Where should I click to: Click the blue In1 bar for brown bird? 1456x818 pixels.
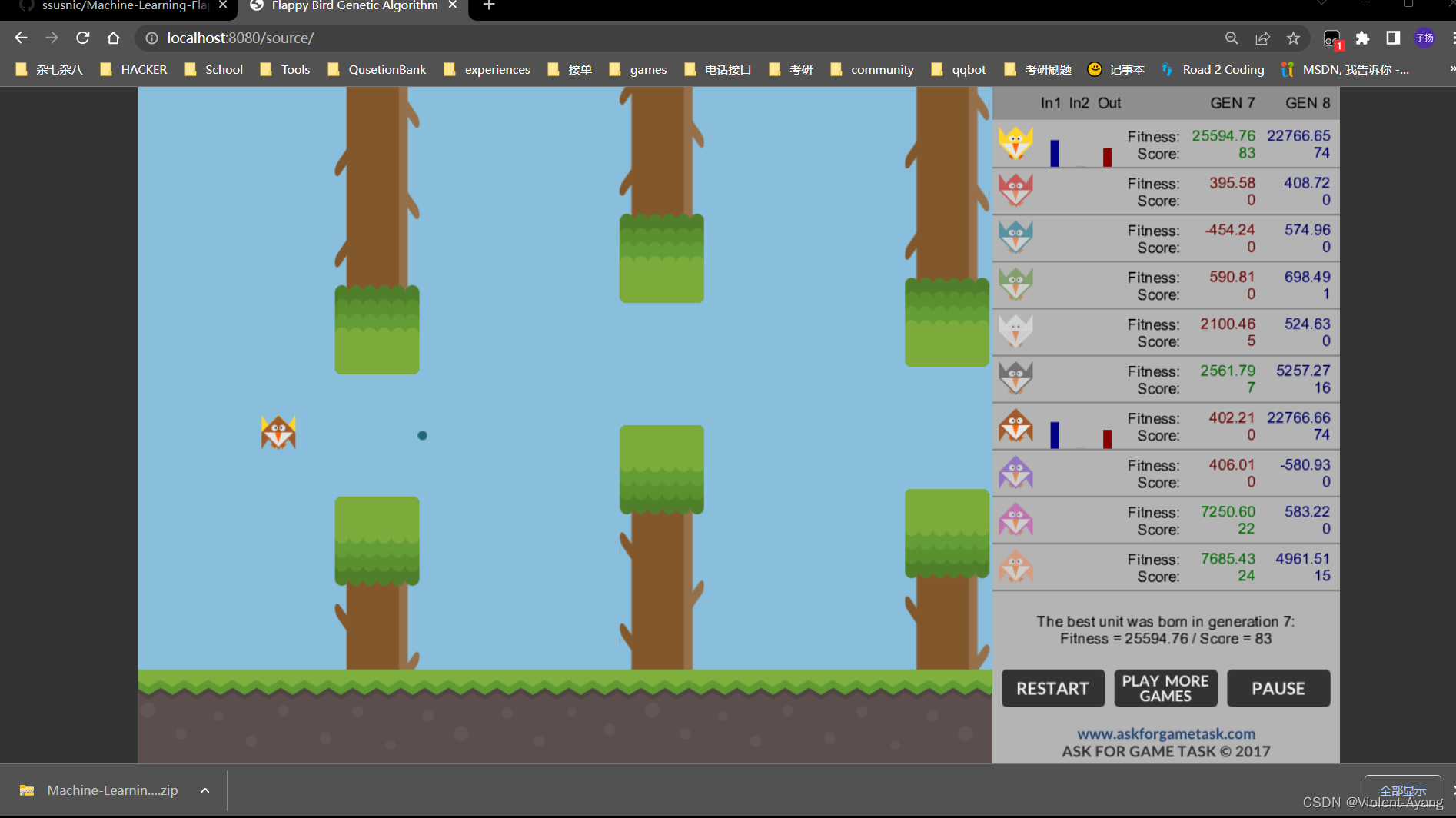[x=1055, y=435]
